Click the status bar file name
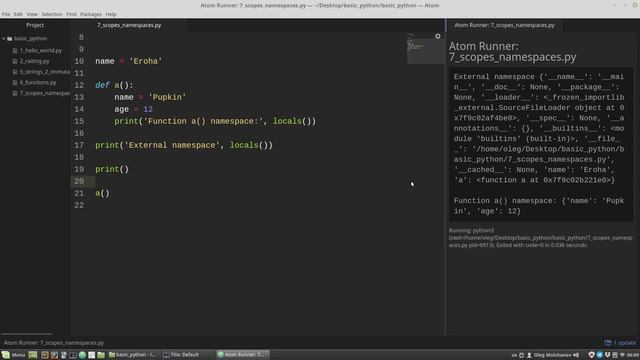This screenshot has width=640, height=360. tap(54, 343)
